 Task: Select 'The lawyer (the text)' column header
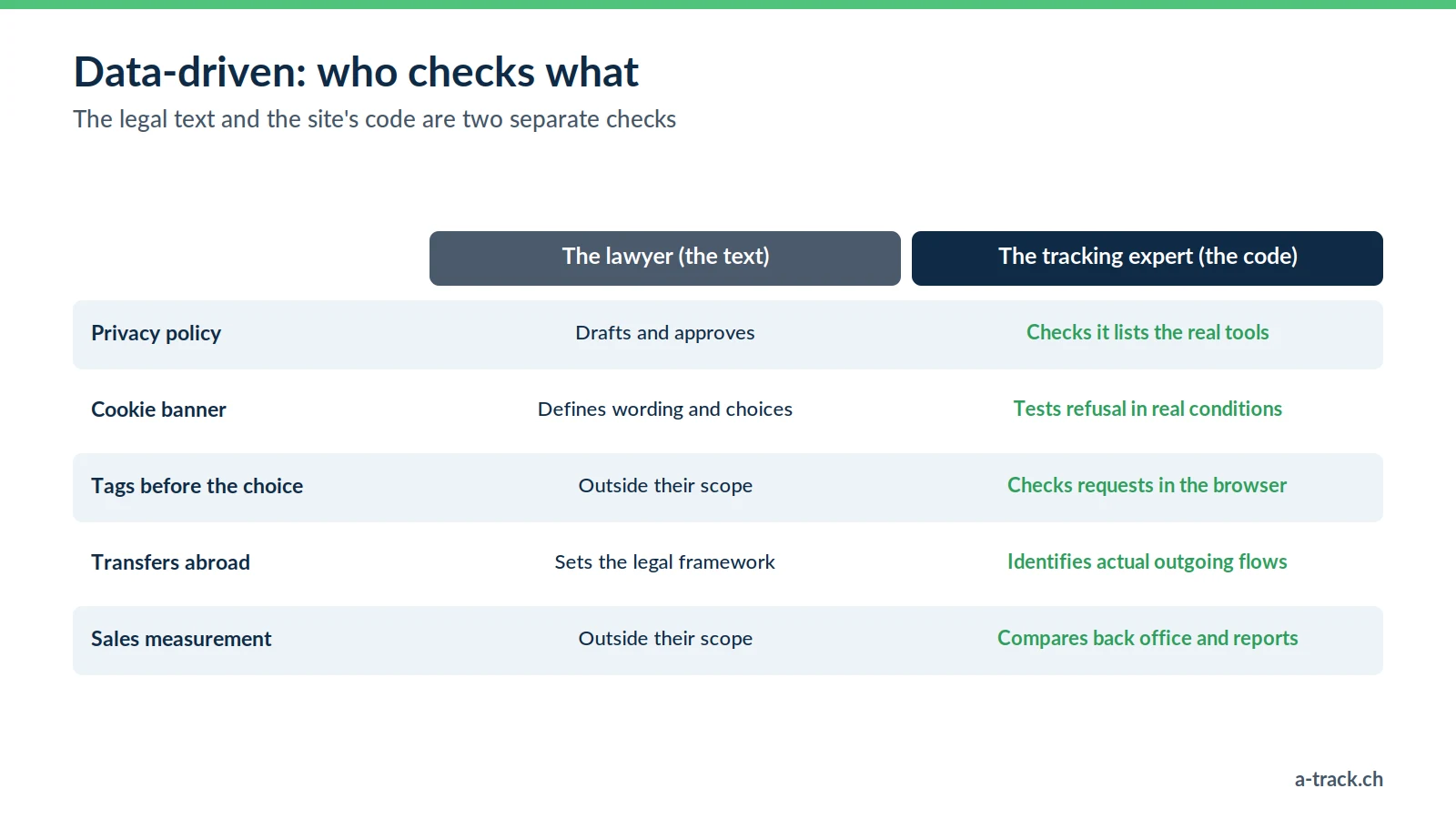point(665,258)
